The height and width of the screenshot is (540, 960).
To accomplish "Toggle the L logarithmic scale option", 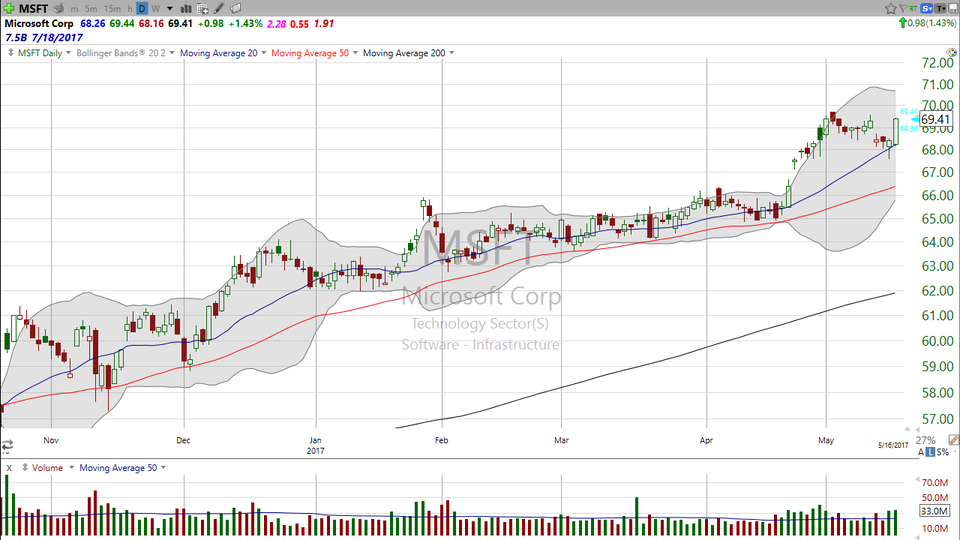I will pyautogui.click(x=930, y=452).
